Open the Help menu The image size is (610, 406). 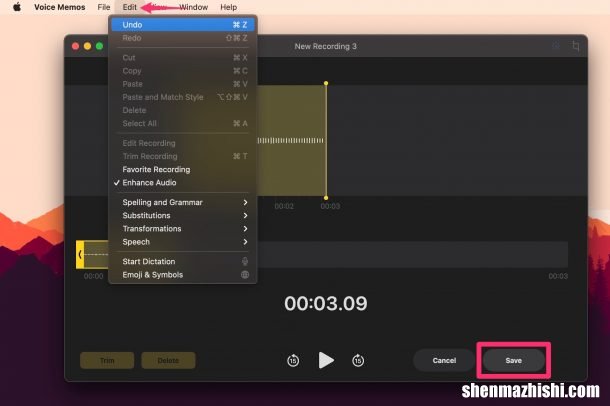(x=228, y=7)
